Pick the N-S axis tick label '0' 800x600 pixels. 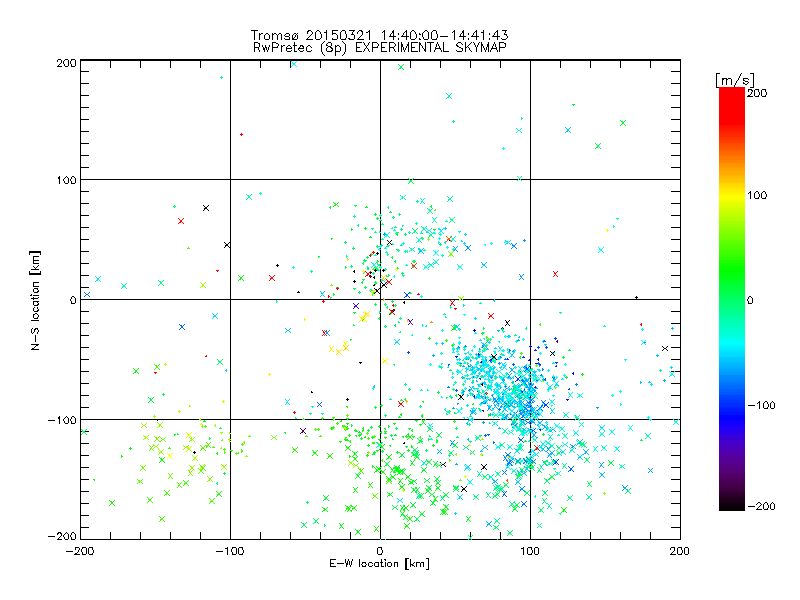point(73,300)
